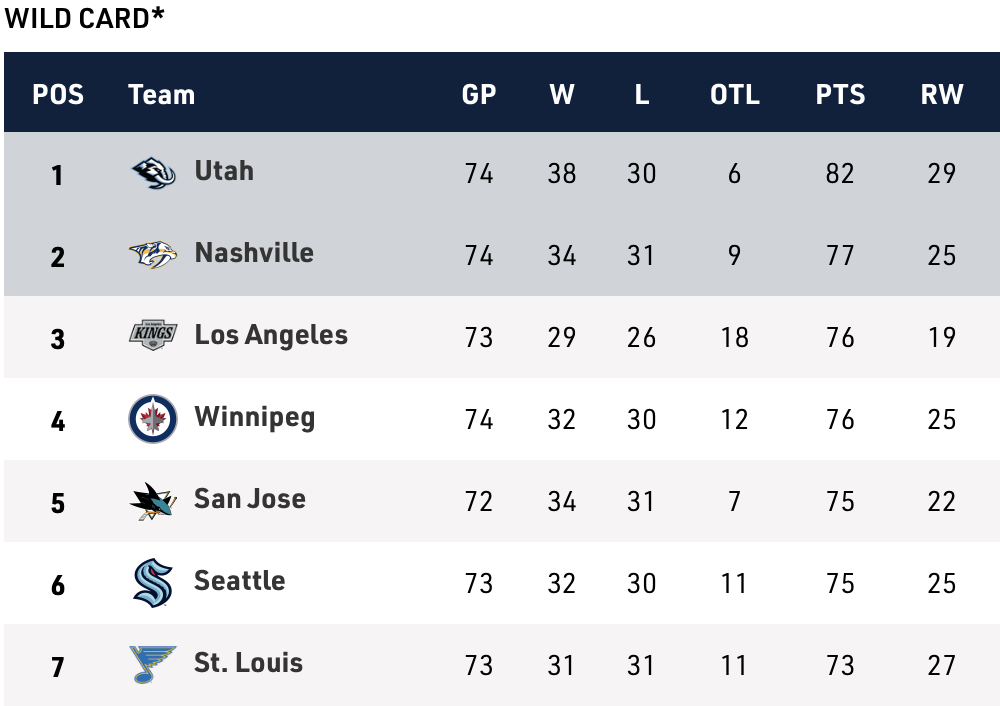Open the Winnipeg team name link
This screenshot has height=706, width=1000.
click(254, 417)
